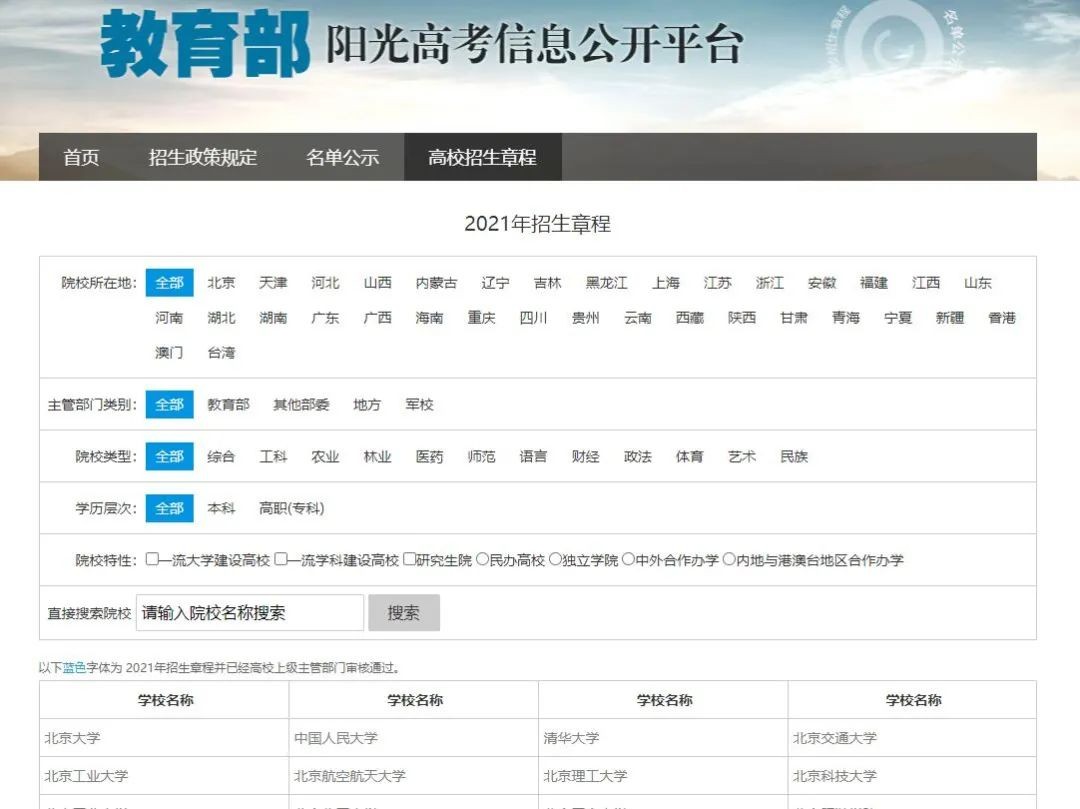The width and height of the screenshot is (1080, 809).
Task: Open the 名单公示 navigation tab
Action: click(x=342, y=157)
